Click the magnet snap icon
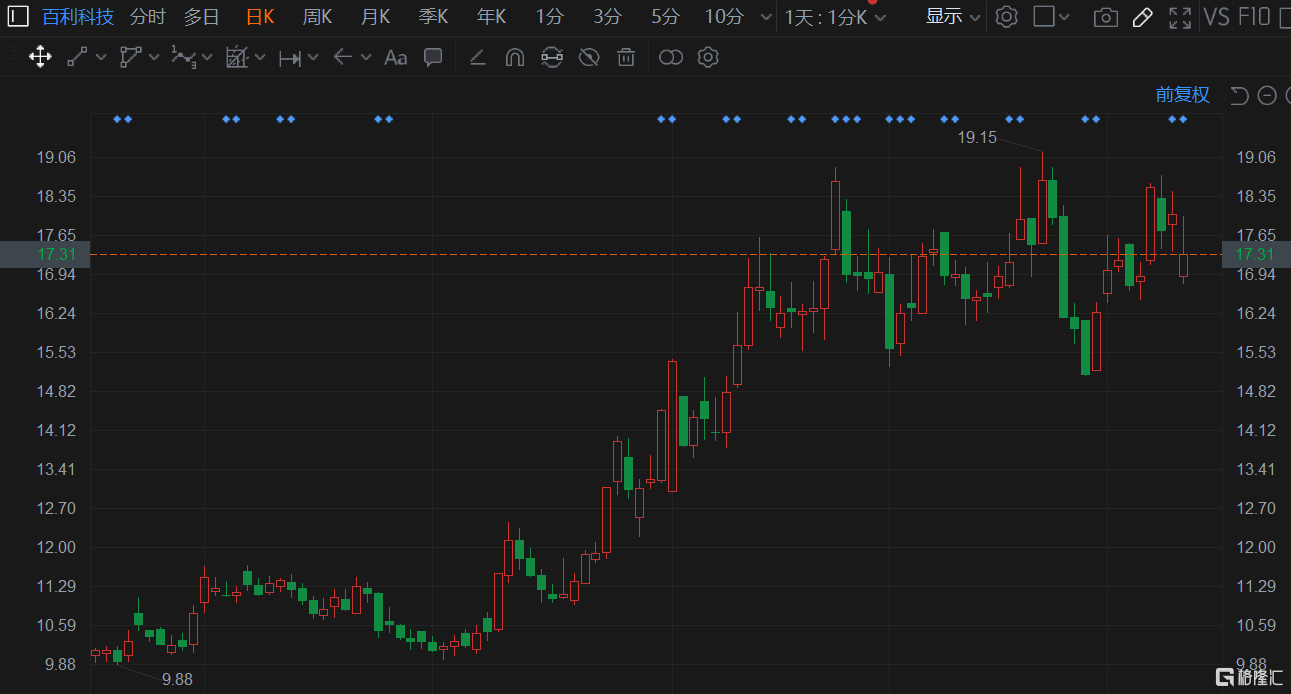The image size is (1291, 694). 514,58
